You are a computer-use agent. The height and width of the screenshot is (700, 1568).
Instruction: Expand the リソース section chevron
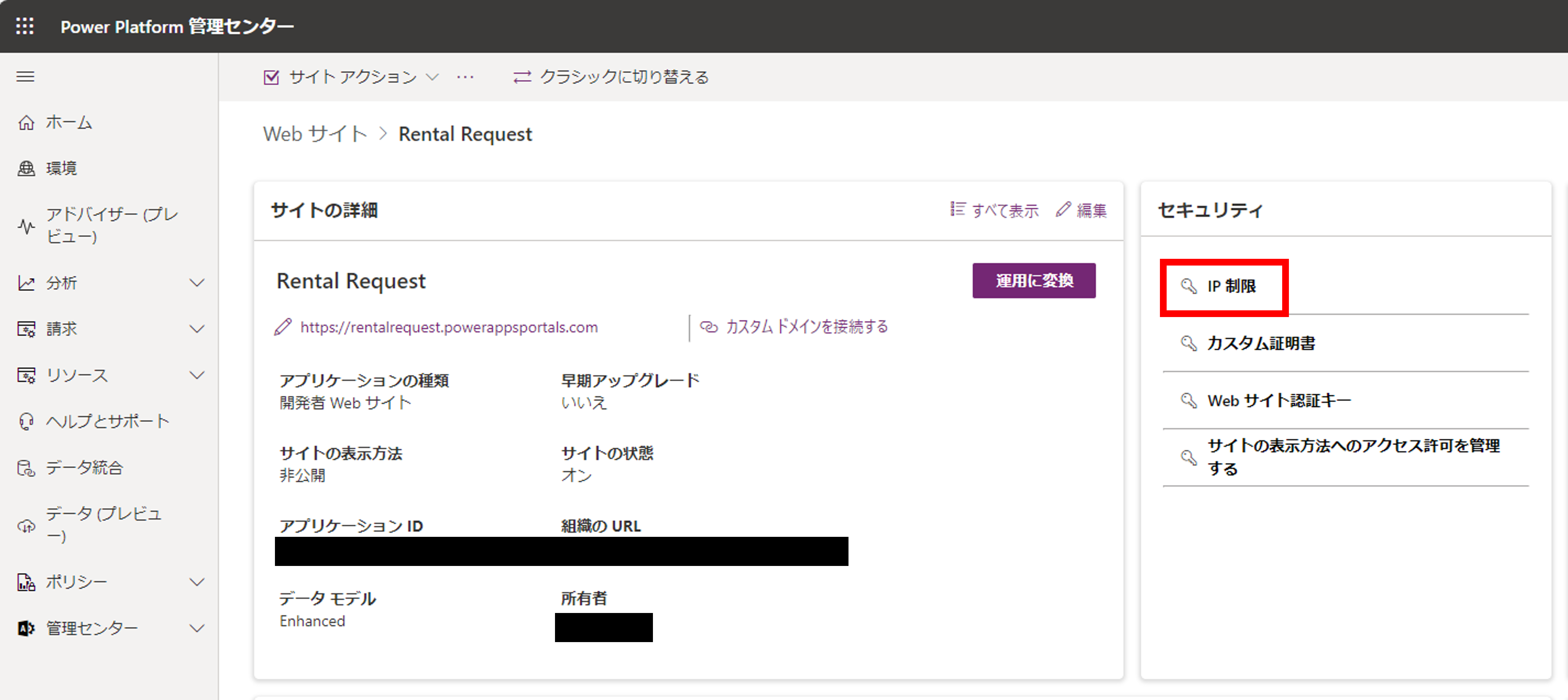[197, 375]
